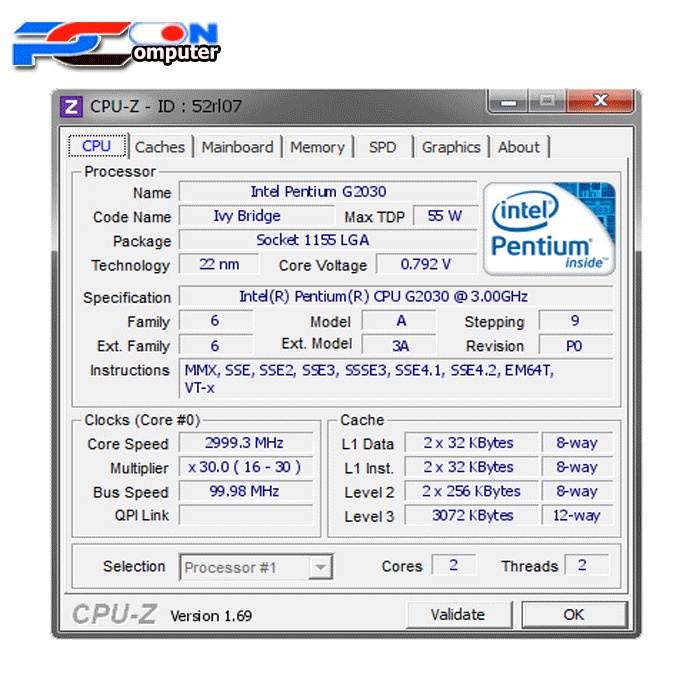Click the Intel Pentium inside logo
Image resolution: width=700 pixels, height=700 pixels.
[550, 229]
